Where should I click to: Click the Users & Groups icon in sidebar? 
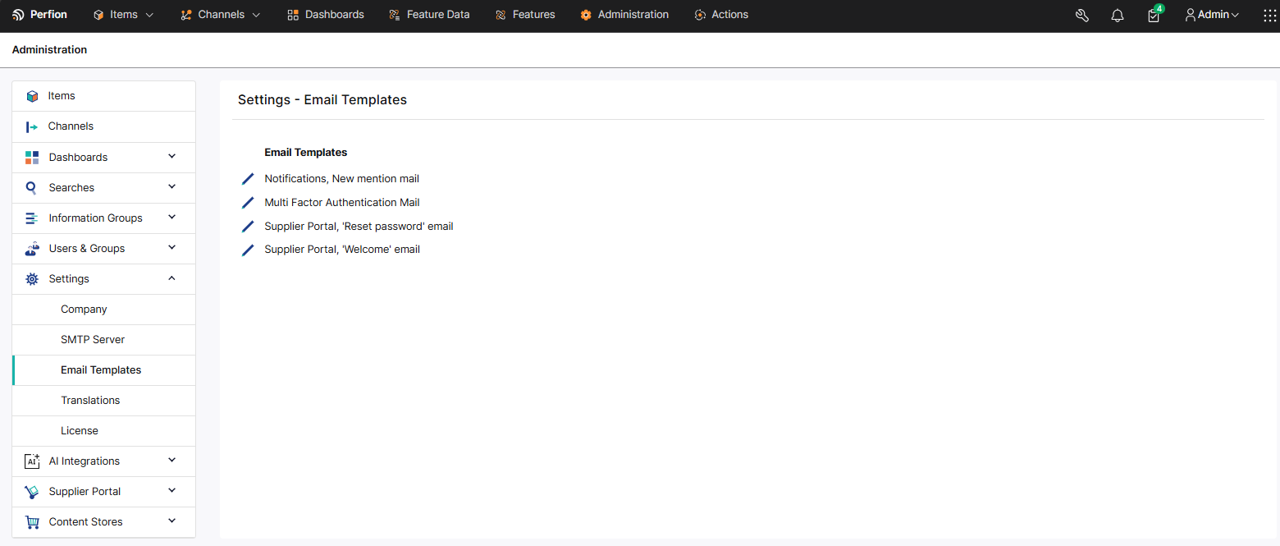tap(32, 248)
